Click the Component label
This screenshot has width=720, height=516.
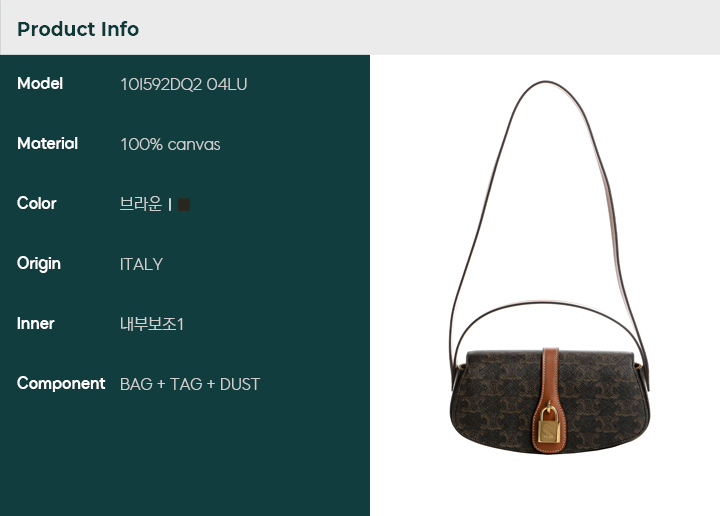tap(61, 383)
